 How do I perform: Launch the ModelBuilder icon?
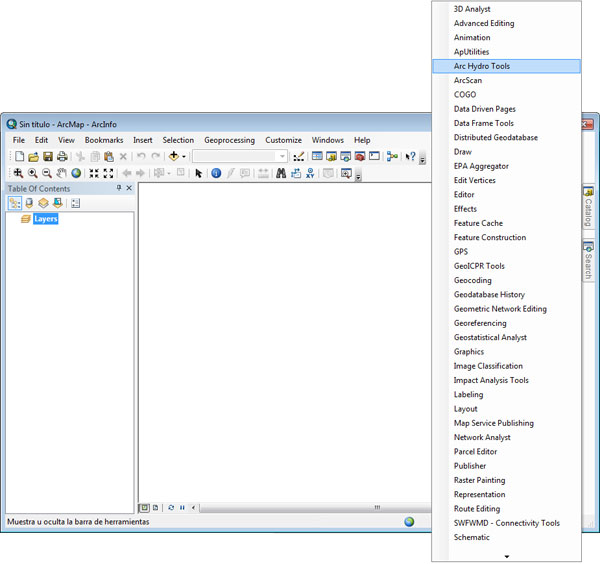392,156
